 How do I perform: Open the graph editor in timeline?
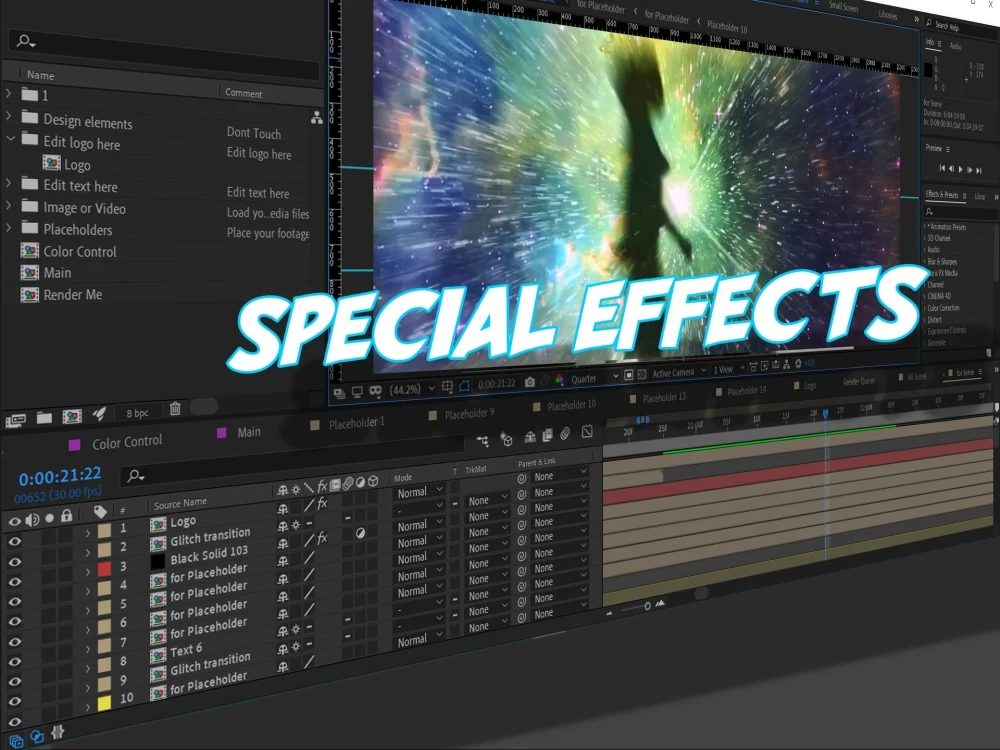(x=587, y=432)
